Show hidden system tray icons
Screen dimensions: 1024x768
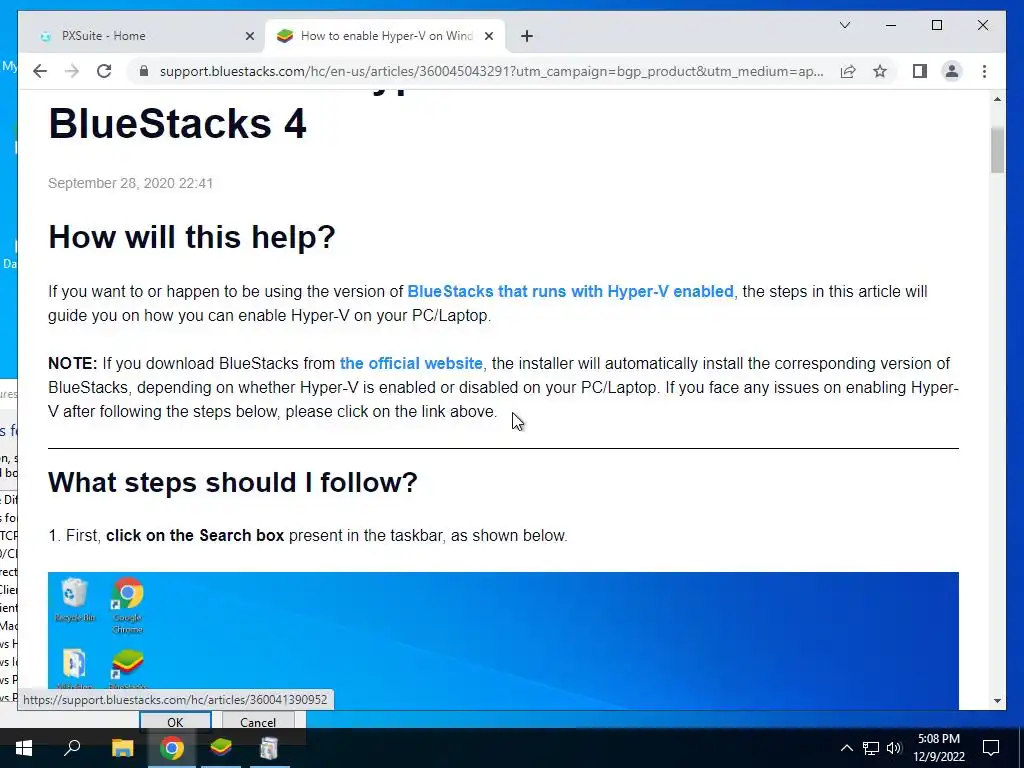tap(846, 748)
